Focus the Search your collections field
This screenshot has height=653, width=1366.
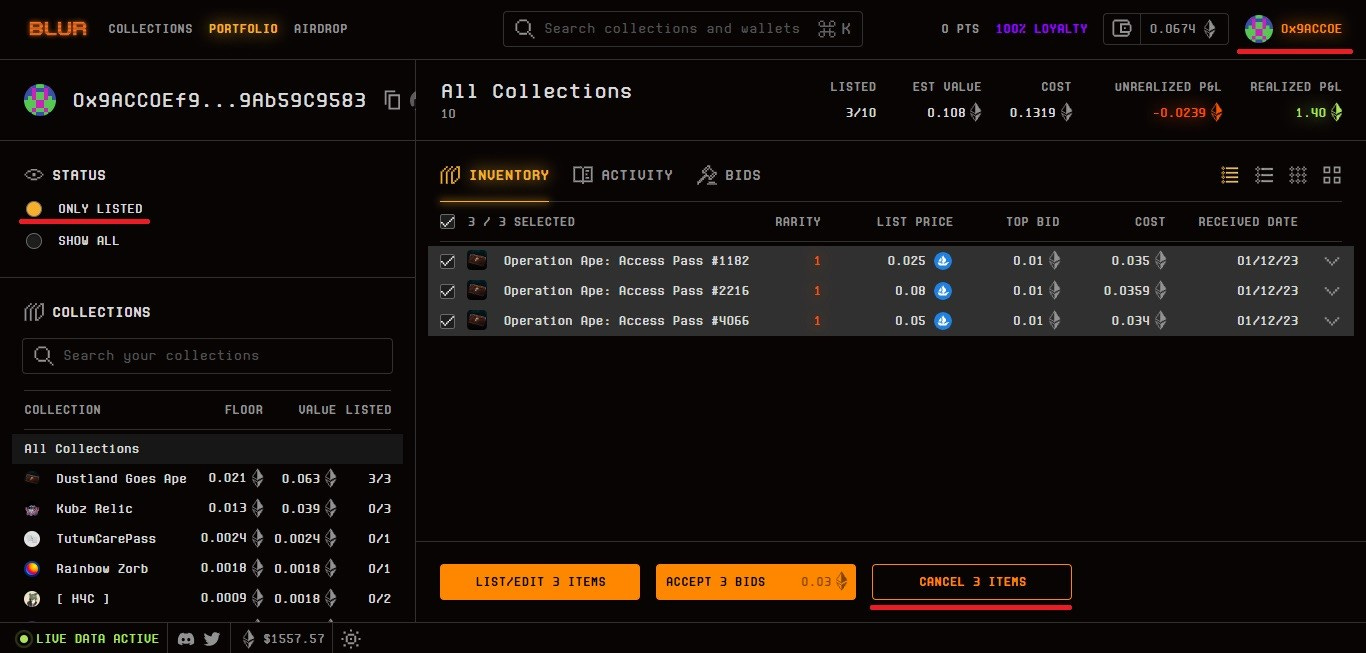[208, 356]
